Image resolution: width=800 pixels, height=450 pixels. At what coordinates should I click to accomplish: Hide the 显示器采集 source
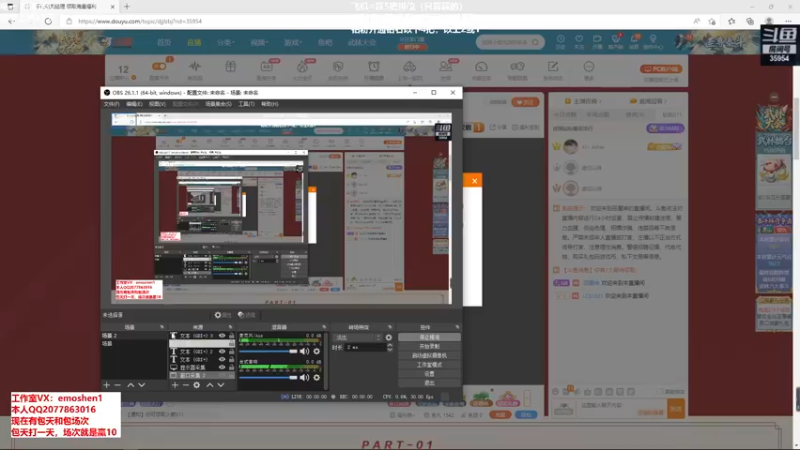(222, 367)
